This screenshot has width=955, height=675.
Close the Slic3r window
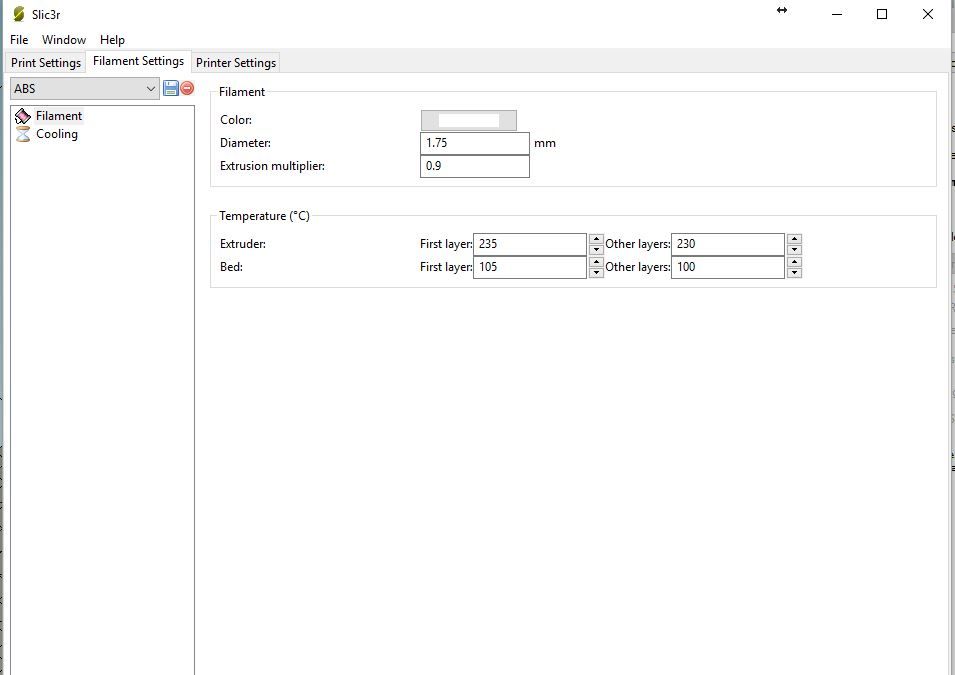click(928, 14)
